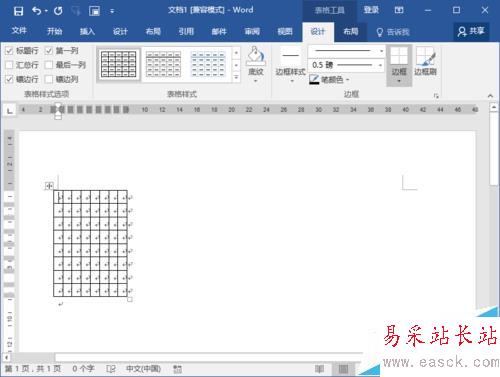500x377 pixels.
Task: Click the first line indent ruler marker
Action: pyautogui.click(x=58, y=105)
